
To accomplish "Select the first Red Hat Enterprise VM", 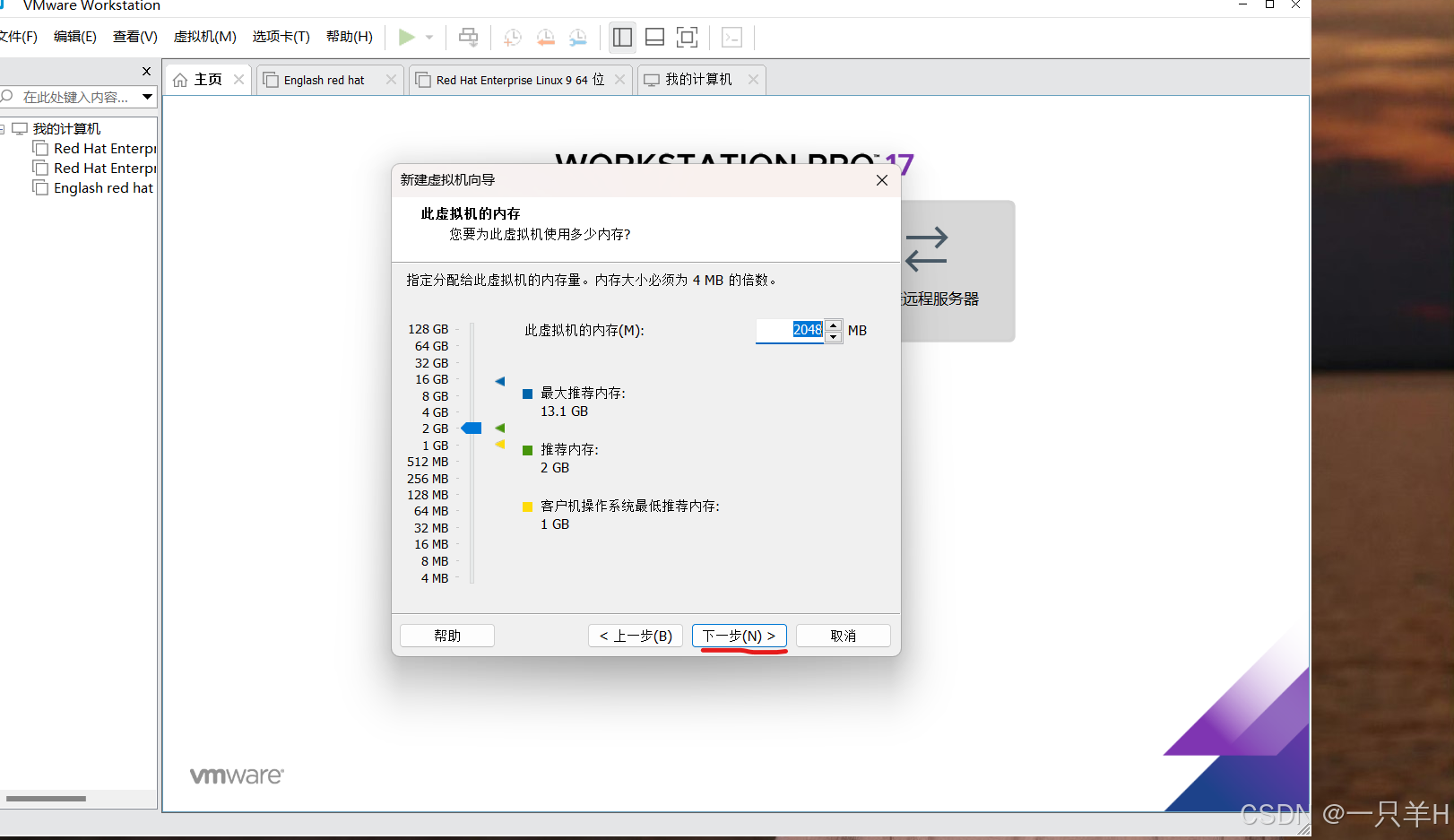I will (x=105, y=149).
